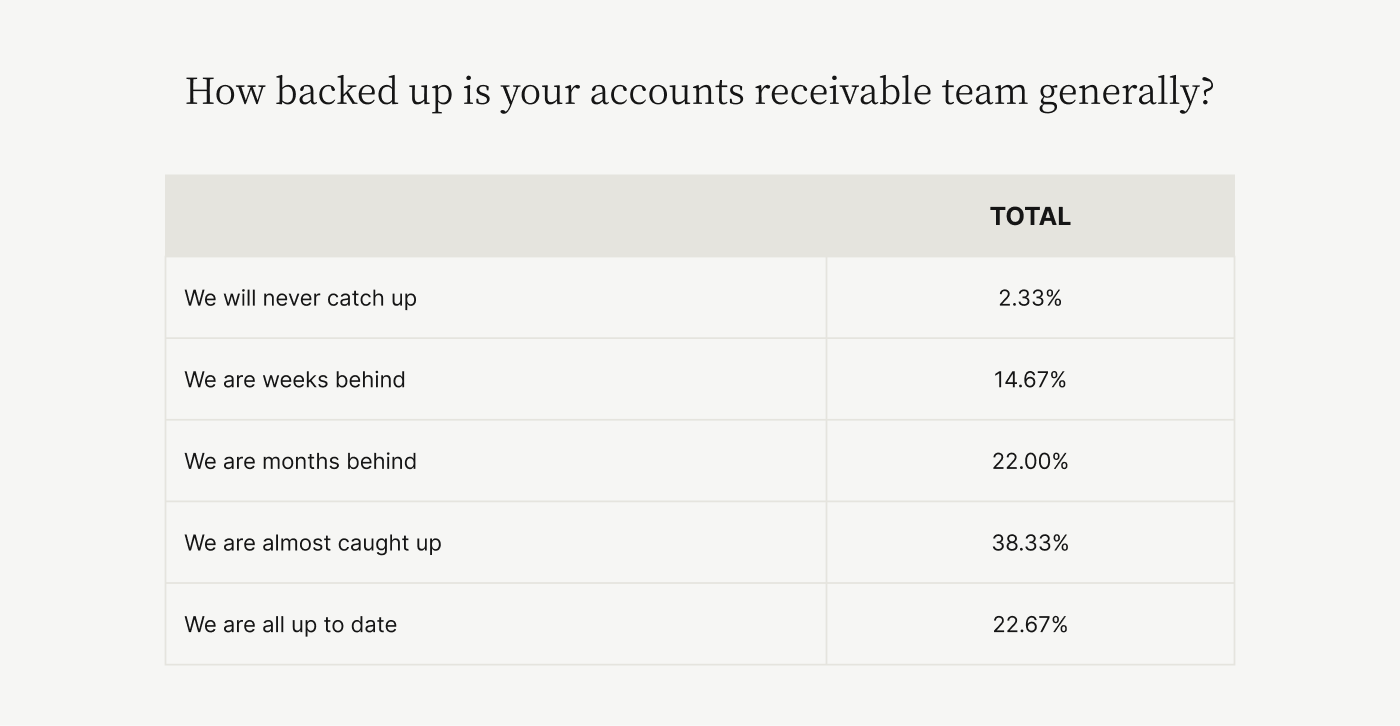
Task: Select the 2.33% value cell
Action: pyautogui.click(x=1030, y=298)
